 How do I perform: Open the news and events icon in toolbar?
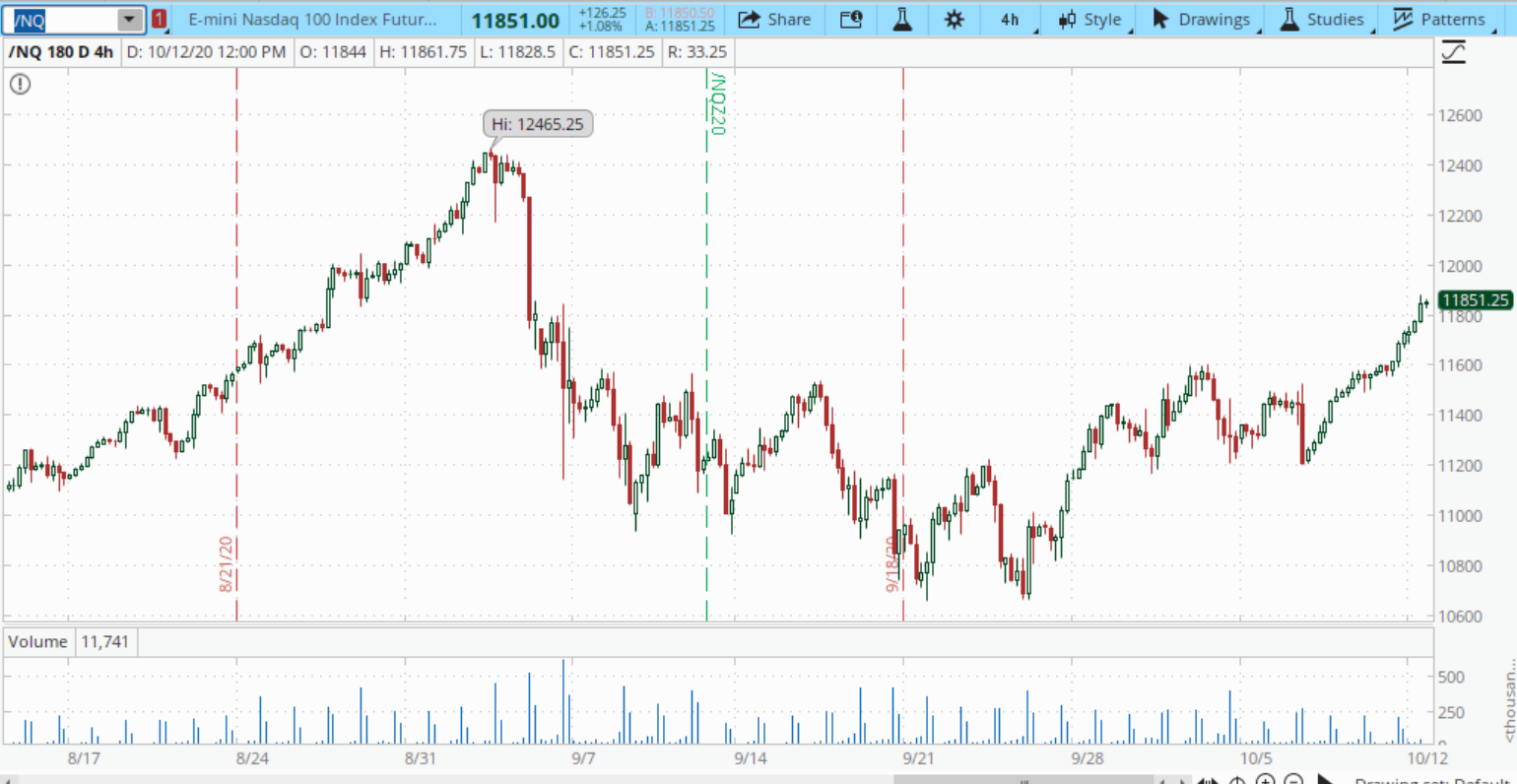click(851, 20)
